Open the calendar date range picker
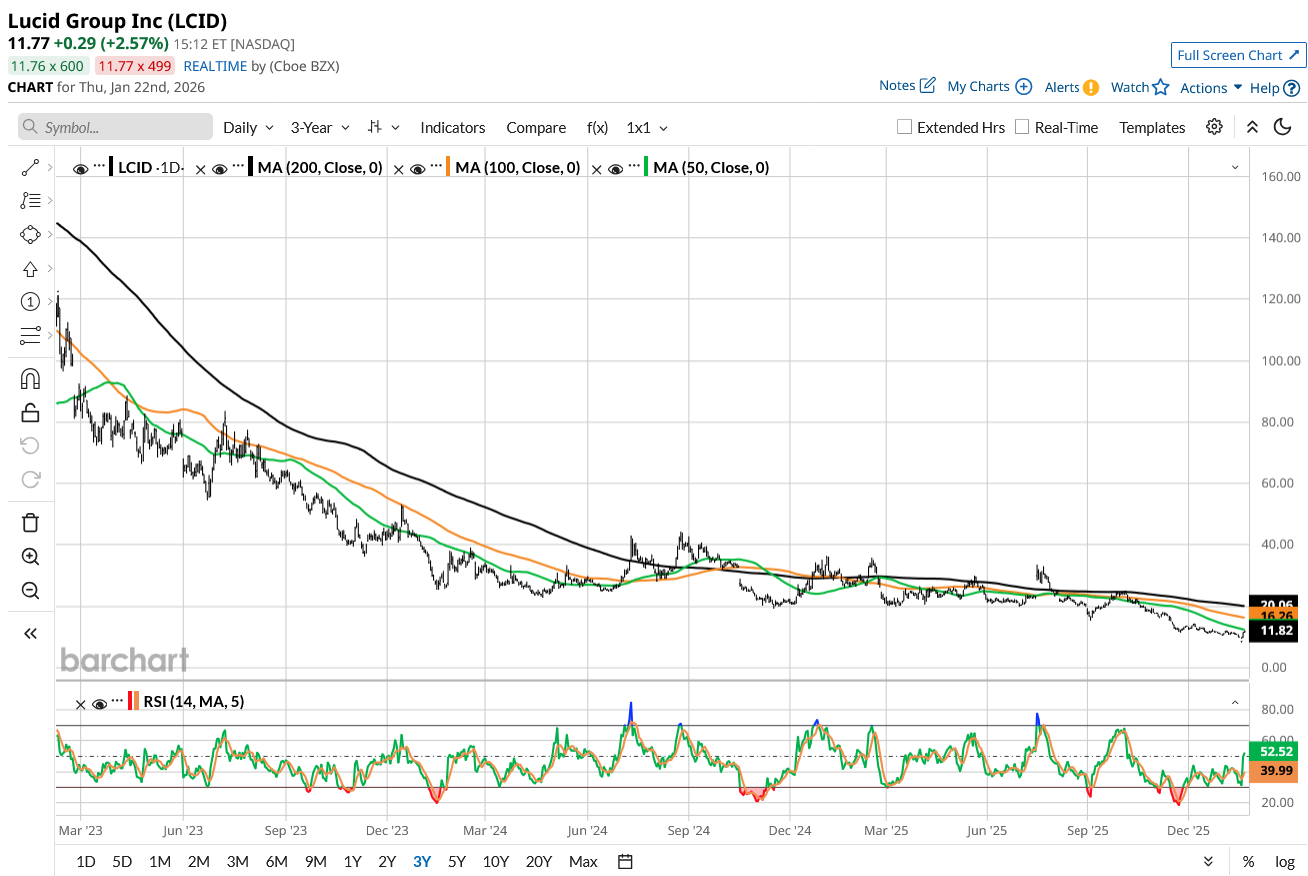This screenshot has width=1308, height=876. 626,861
